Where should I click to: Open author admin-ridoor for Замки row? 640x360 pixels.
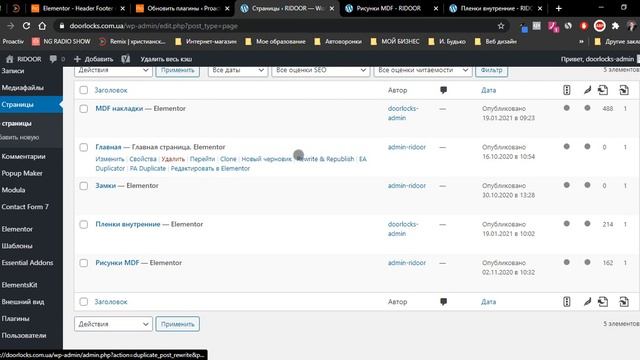(407, 186)
